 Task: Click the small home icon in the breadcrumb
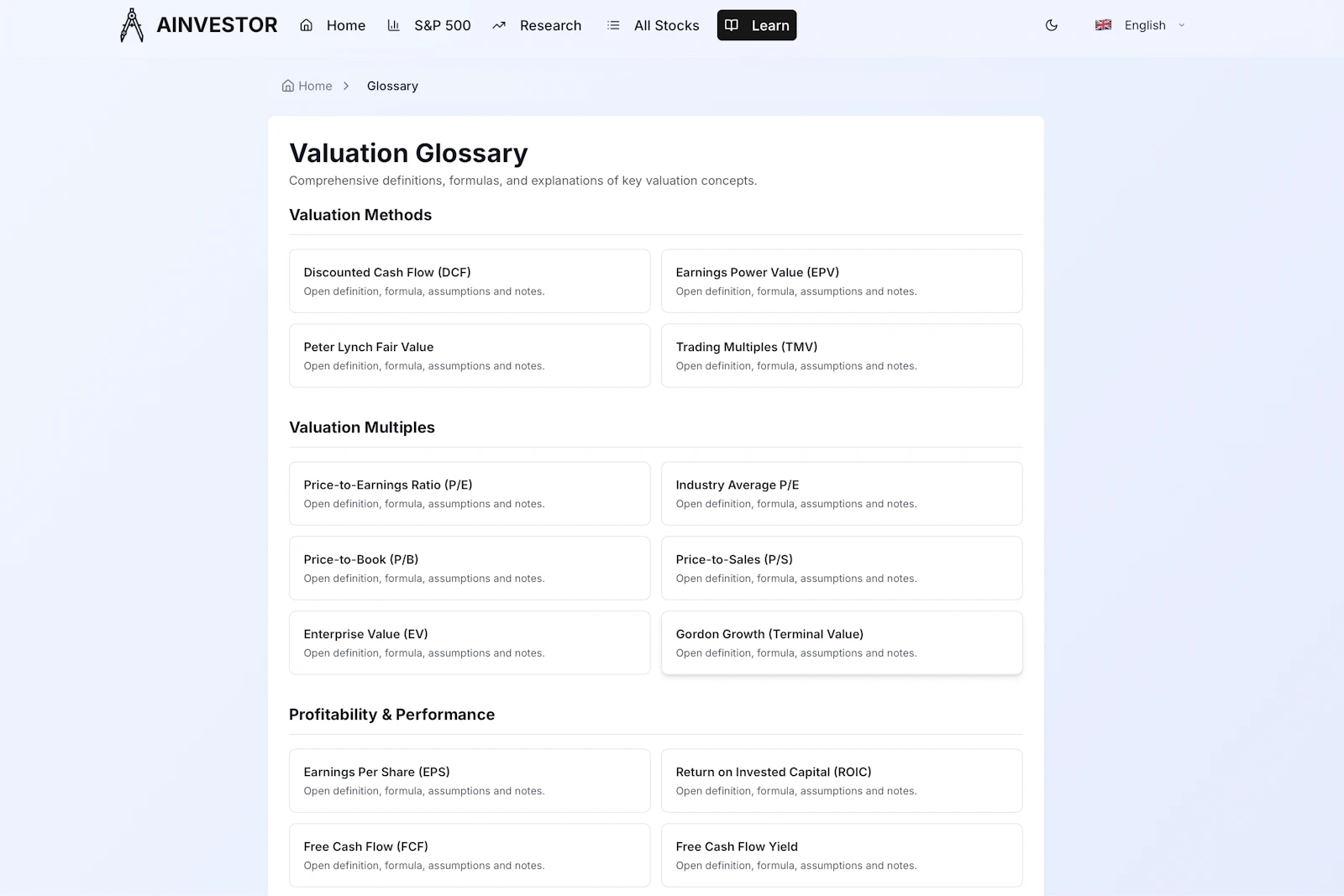pyautogui.click(x=288, y=86)
